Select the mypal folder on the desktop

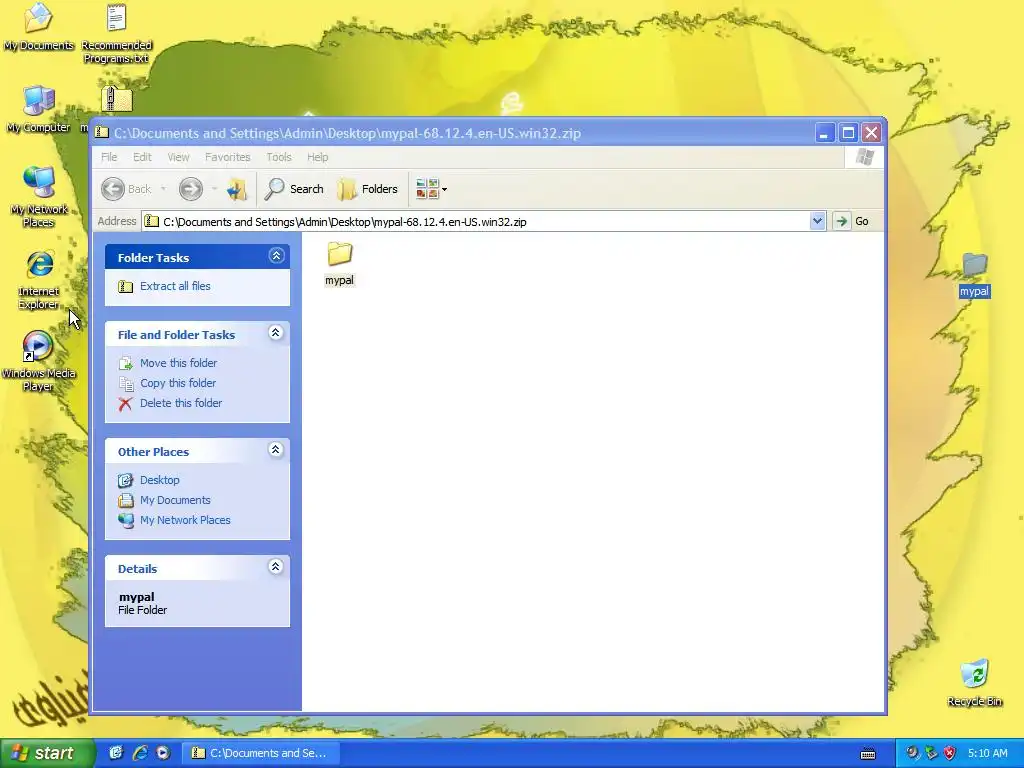974,275
